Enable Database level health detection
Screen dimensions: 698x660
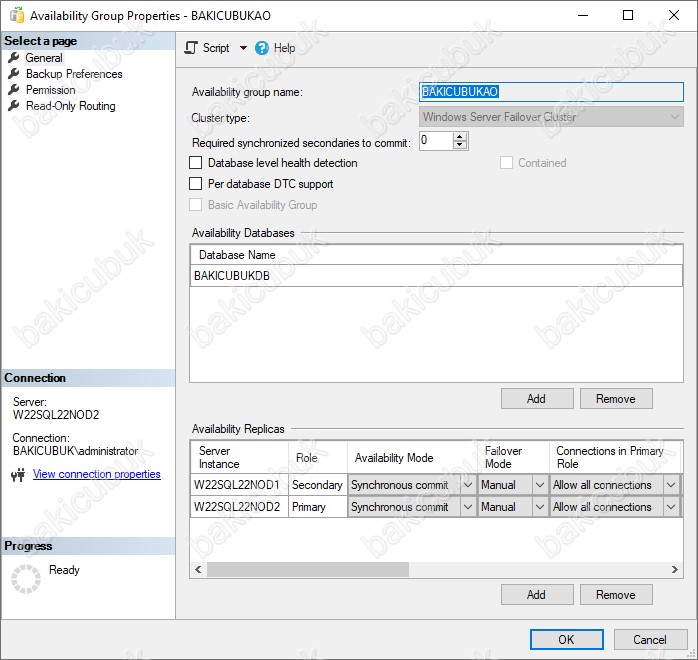click(x=195, y=163)
